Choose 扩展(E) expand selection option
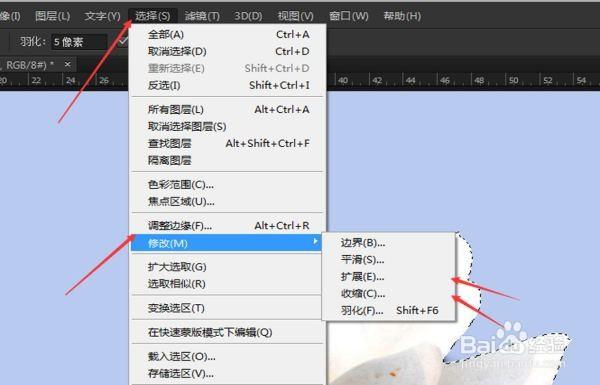Screen dimensions: 600x385 pos(389,276)
